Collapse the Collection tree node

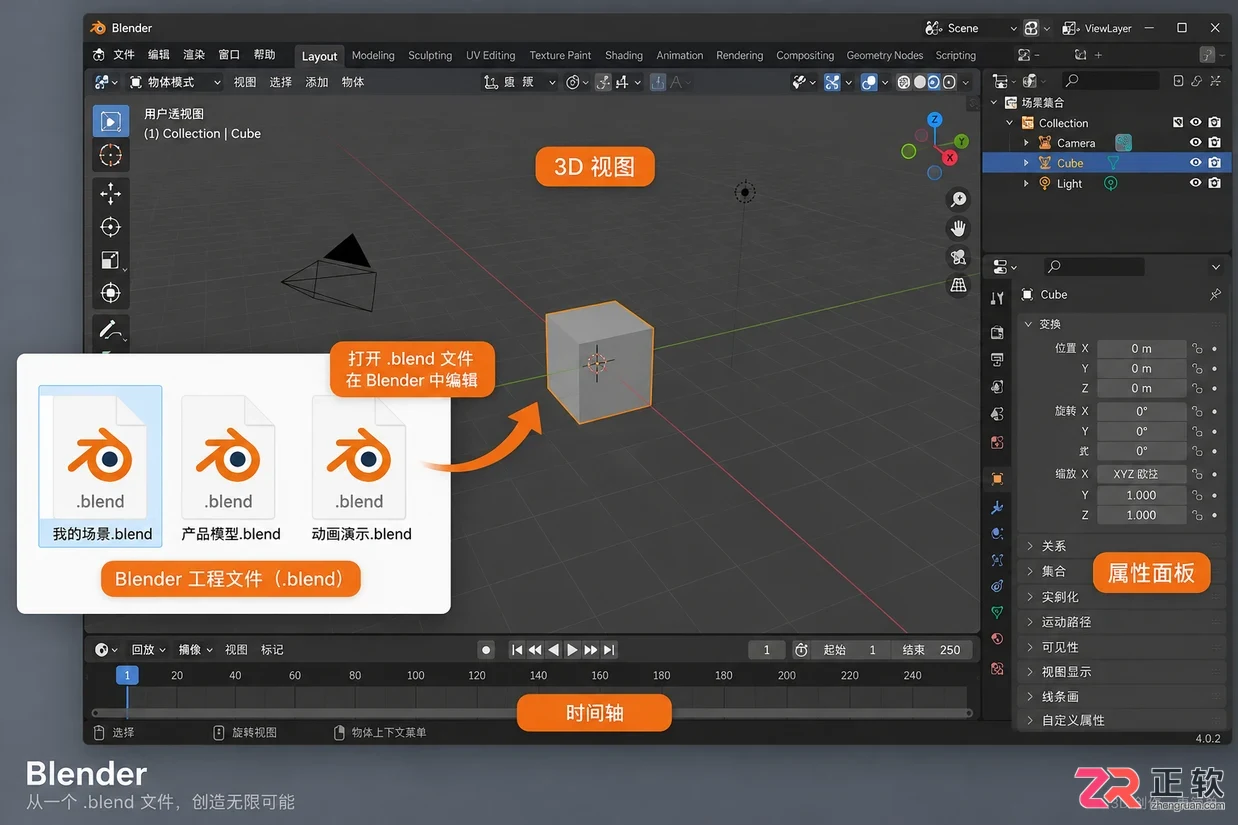1010,123
